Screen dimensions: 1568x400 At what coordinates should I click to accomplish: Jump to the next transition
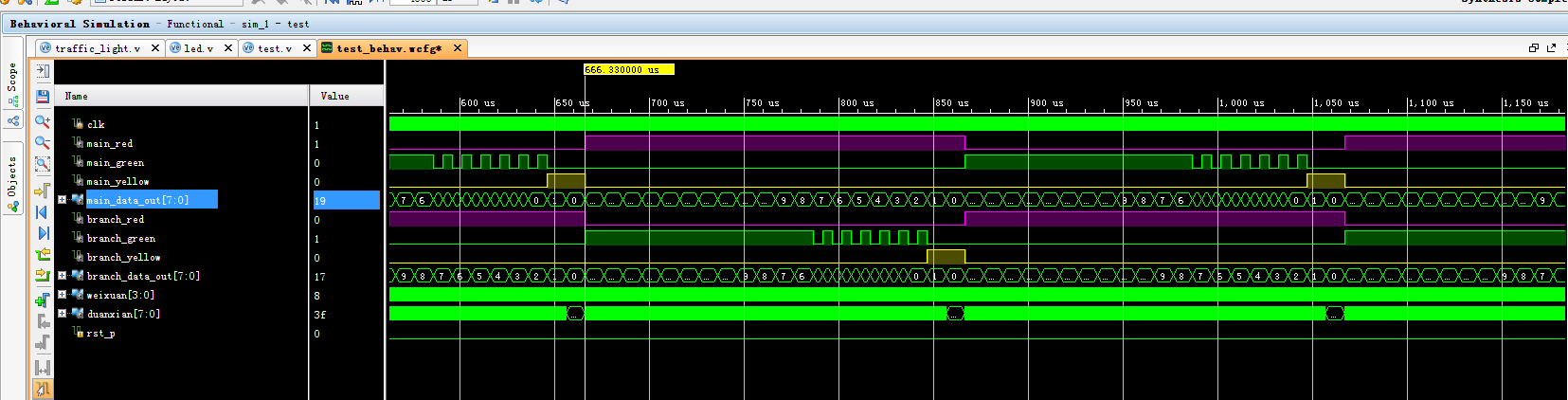[43, 276]
